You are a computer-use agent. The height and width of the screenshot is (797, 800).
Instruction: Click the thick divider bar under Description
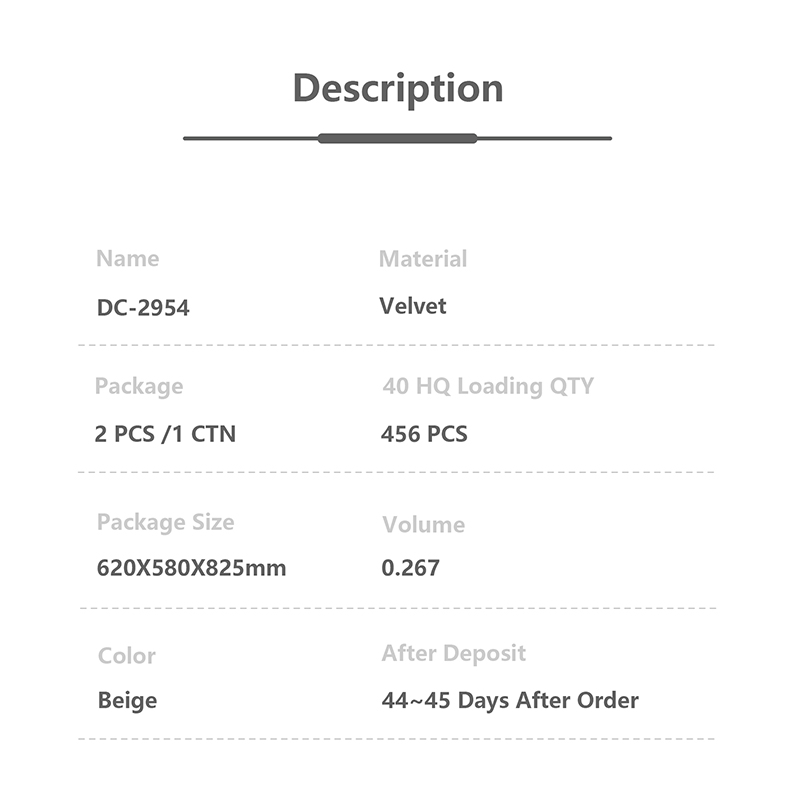[x=397, y=138]
